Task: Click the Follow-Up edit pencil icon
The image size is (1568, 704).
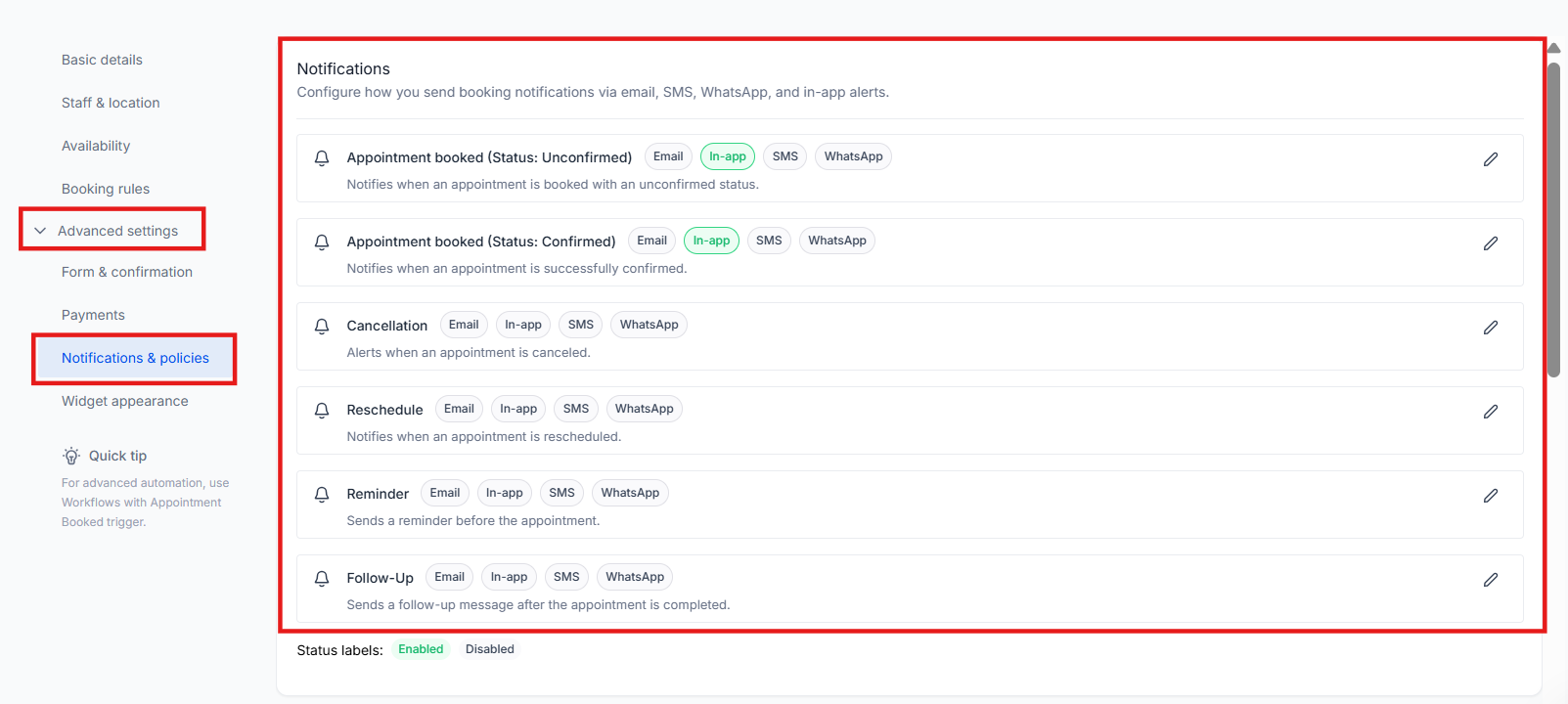Action: (x=1490, y=580)
